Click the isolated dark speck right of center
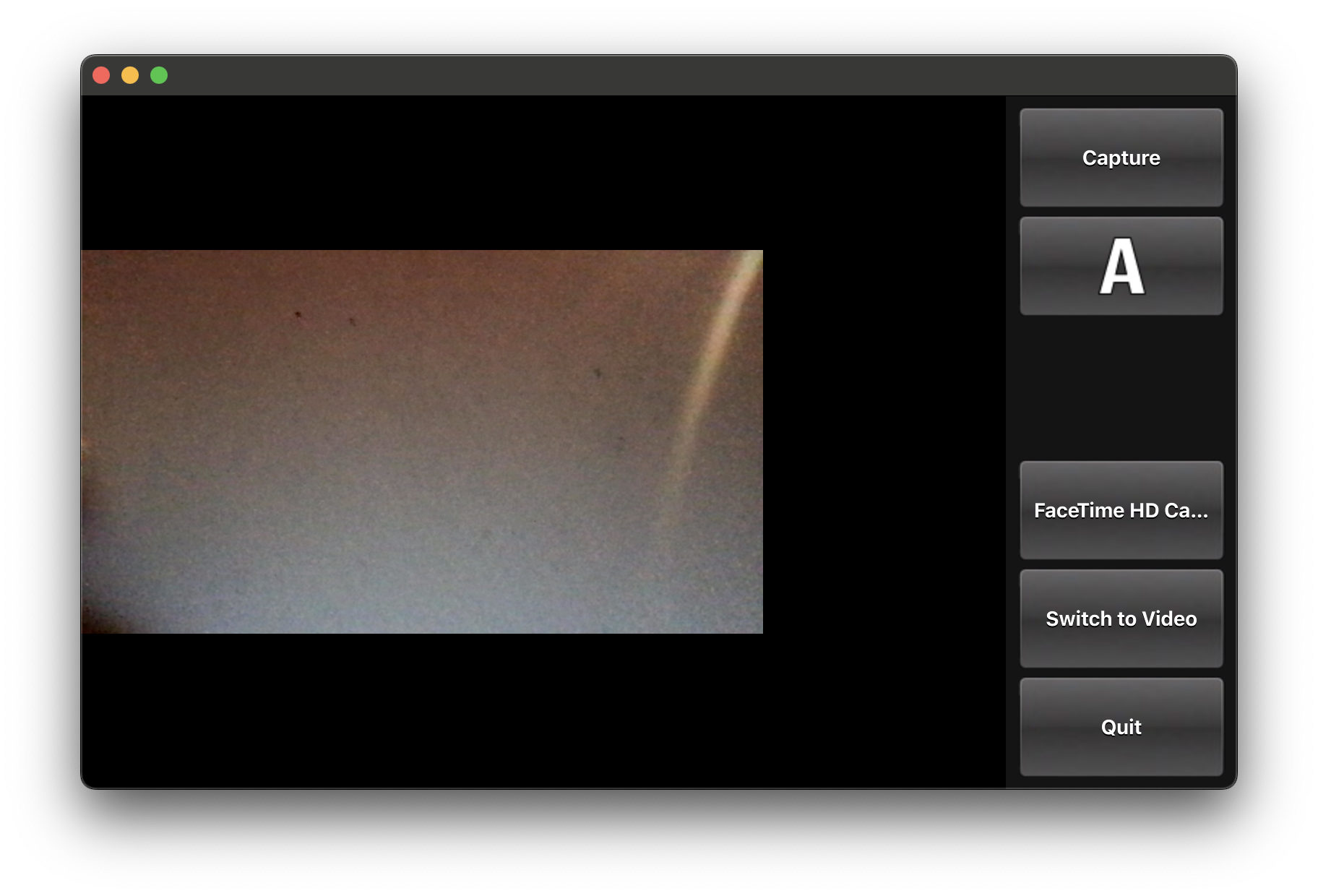This screenshot has width=1318, height=896. pyautogui.click(x=597, y=373)
